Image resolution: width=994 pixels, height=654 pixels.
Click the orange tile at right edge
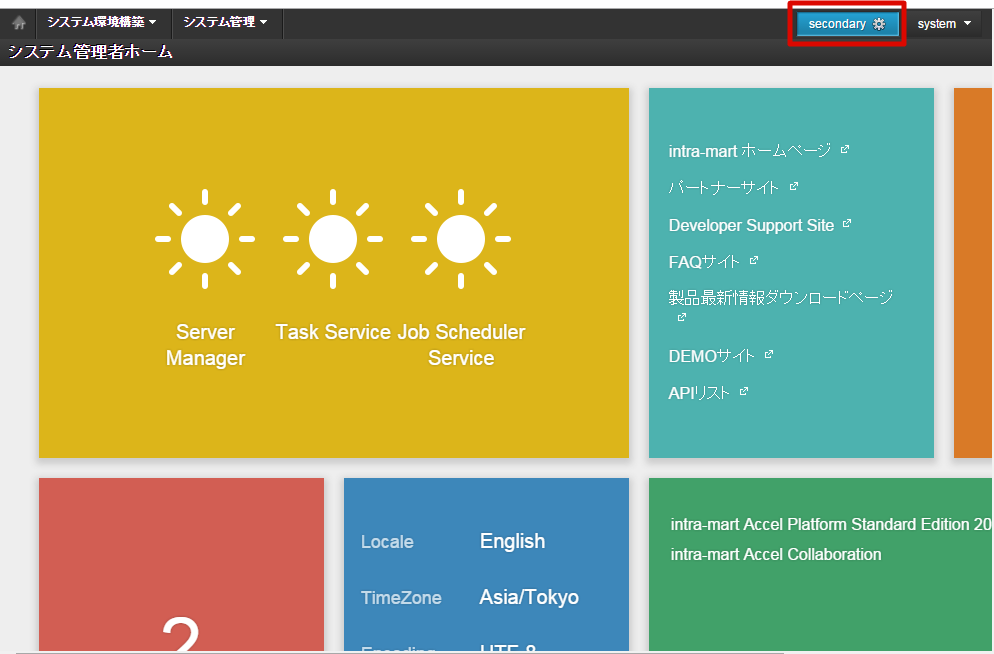(x=972, y=272)
